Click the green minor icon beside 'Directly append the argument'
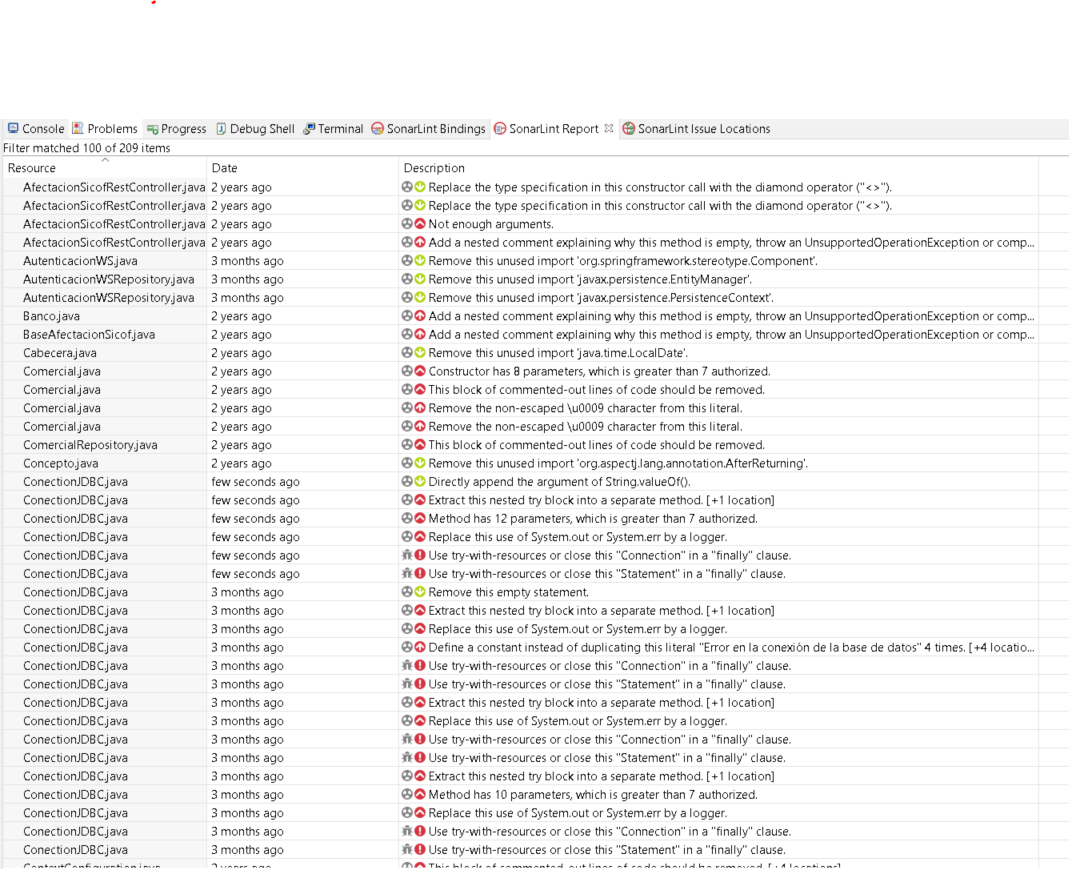Image resolution: width=1069 pixels, height=869 pixels. click(x=420, y=482)
